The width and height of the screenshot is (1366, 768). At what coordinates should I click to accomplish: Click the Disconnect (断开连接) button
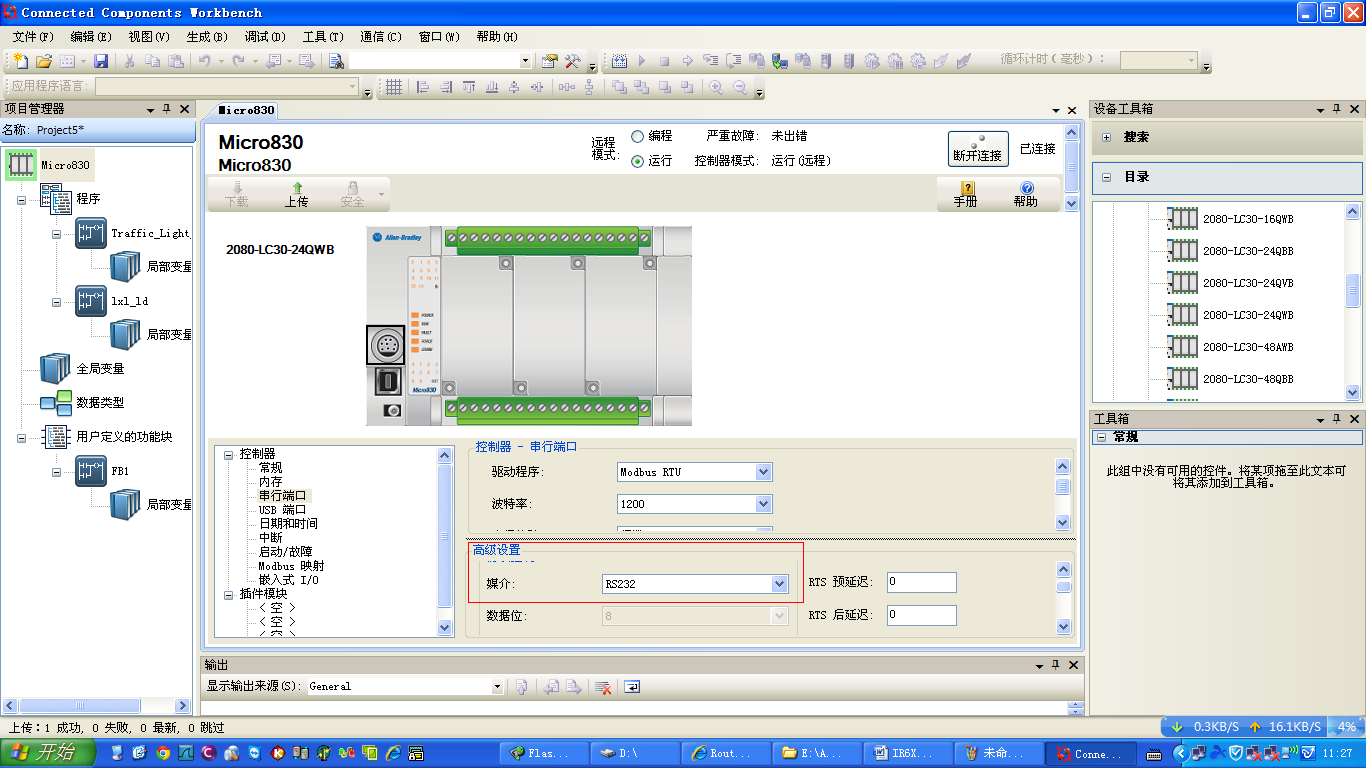point(977,149)
